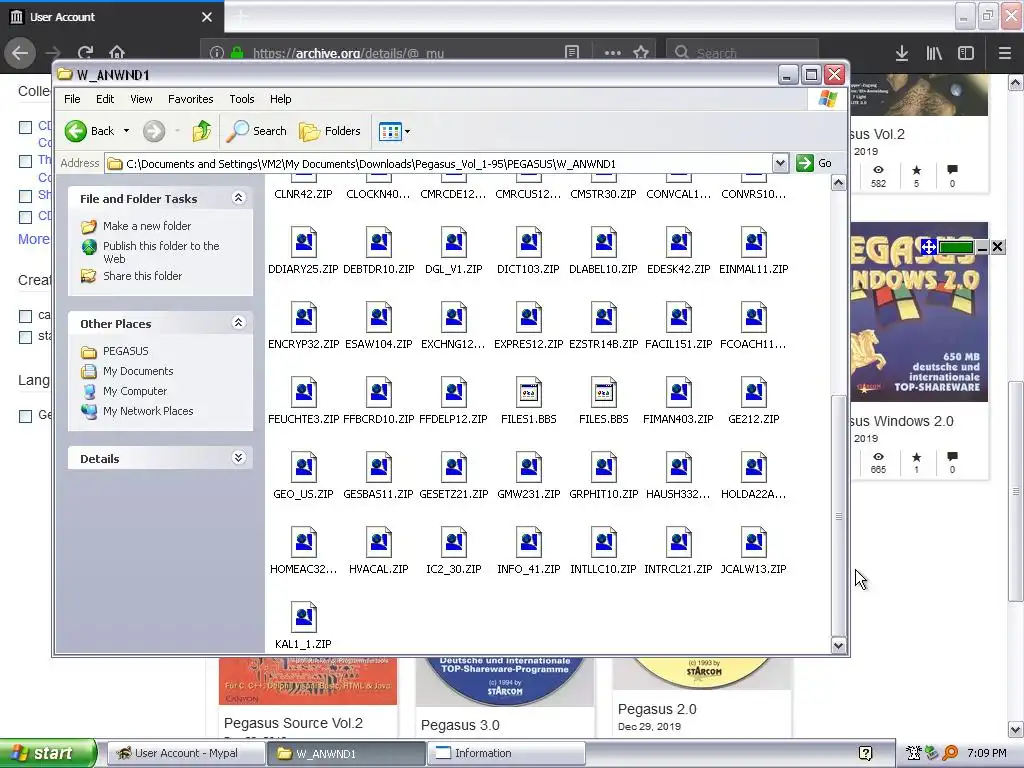The image size is (1024, 768).
Task: Select the DGL_V1.ZIP file icon
Action: click(454, 242)
